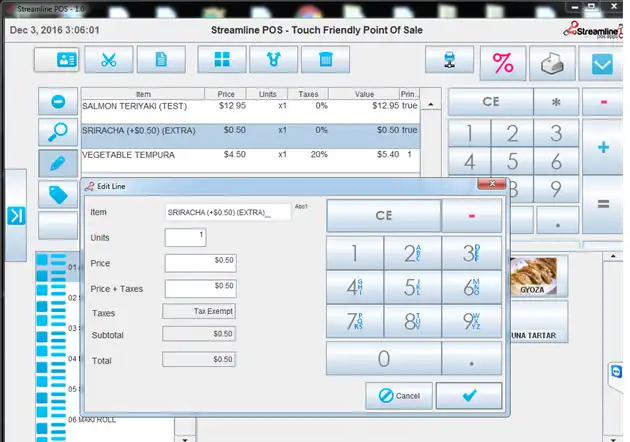The image size is (630, 442).
Task: Select the SALMON TERIYAKI (TEST) line
Action: coord(251,111)
